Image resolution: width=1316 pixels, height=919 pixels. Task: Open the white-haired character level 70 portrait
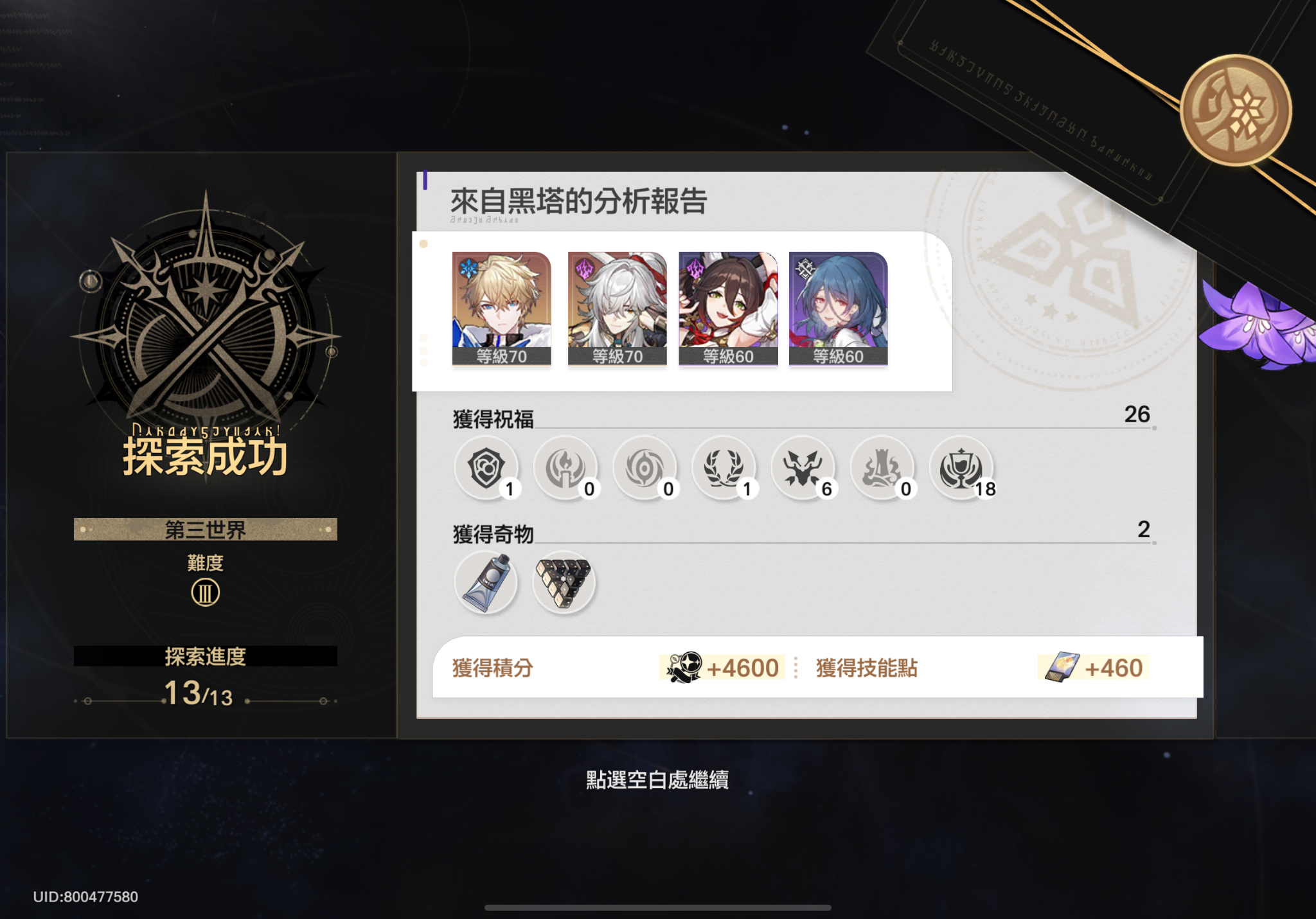tap(617, 308)
